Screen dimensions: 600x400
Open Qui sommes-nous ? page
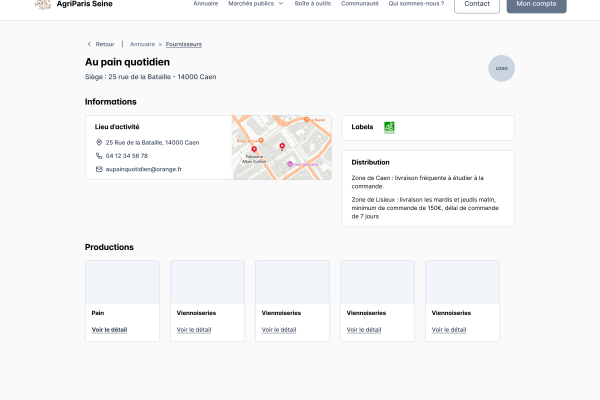pos(416,3)
